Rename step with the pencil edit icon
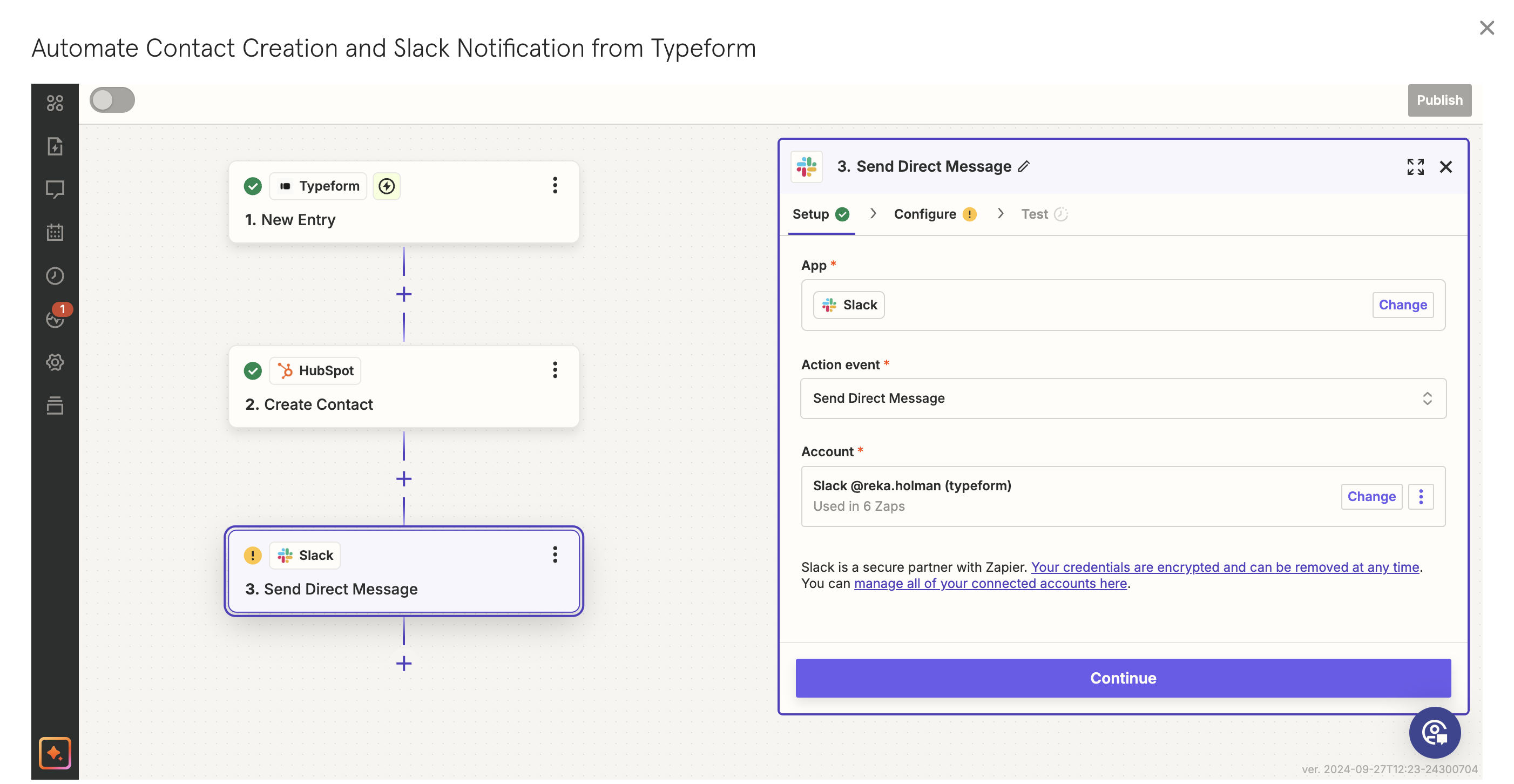Viewport: 1514px width, 784px height. coord(1023,167)
